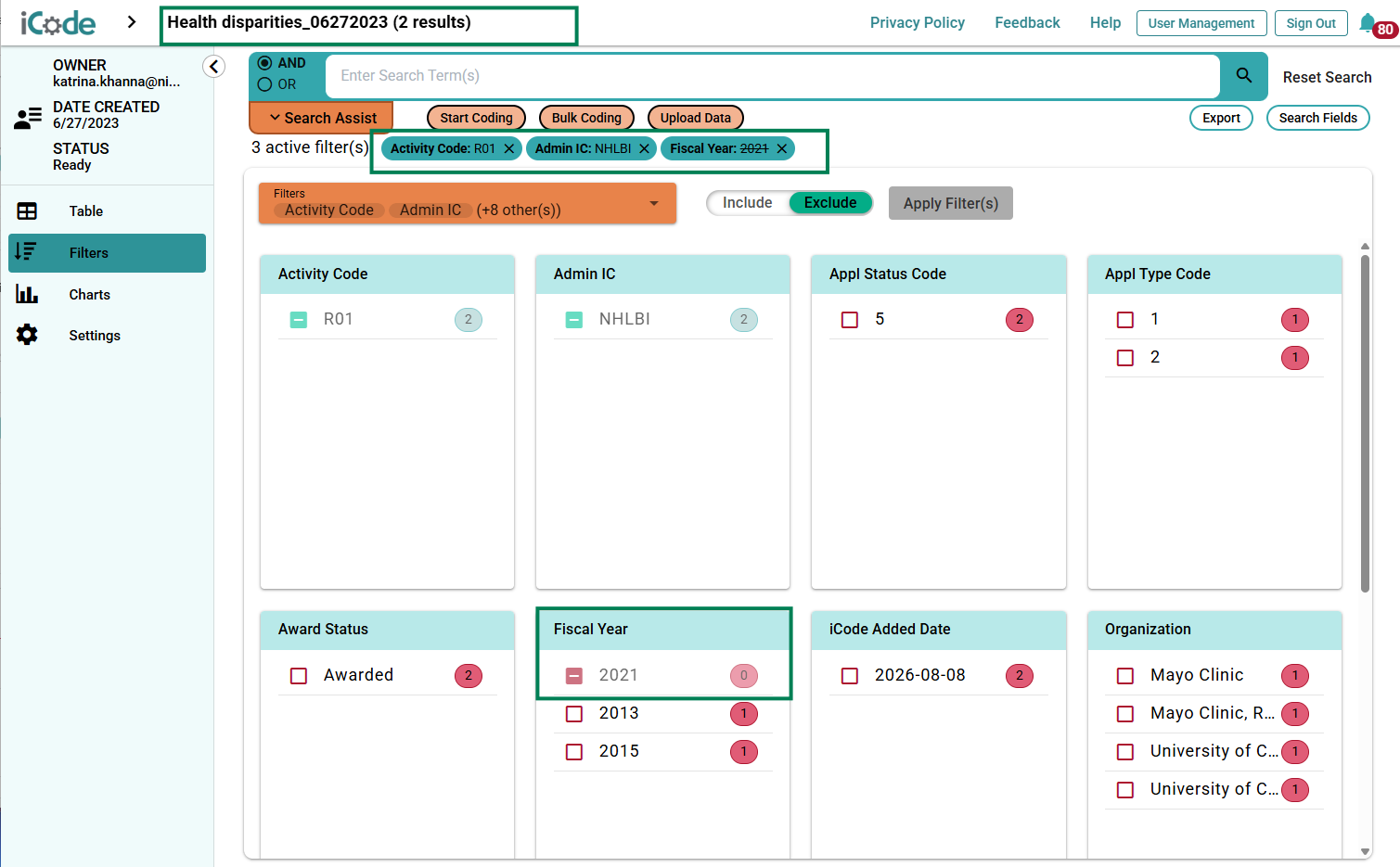
Task: Switch filter mode to Exclude
Action: tap(830, 203)
